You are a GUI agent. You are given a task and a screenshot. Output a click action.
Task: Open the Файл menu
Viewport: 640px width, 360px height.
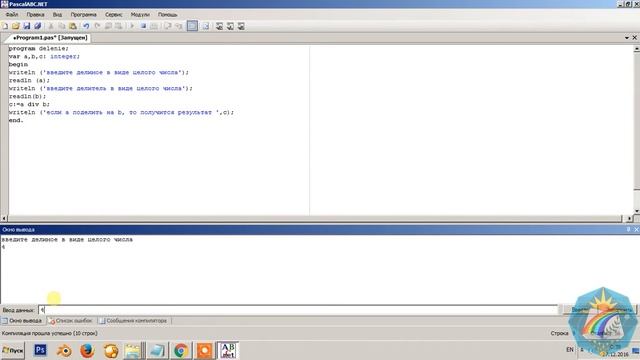pos(12,15)
